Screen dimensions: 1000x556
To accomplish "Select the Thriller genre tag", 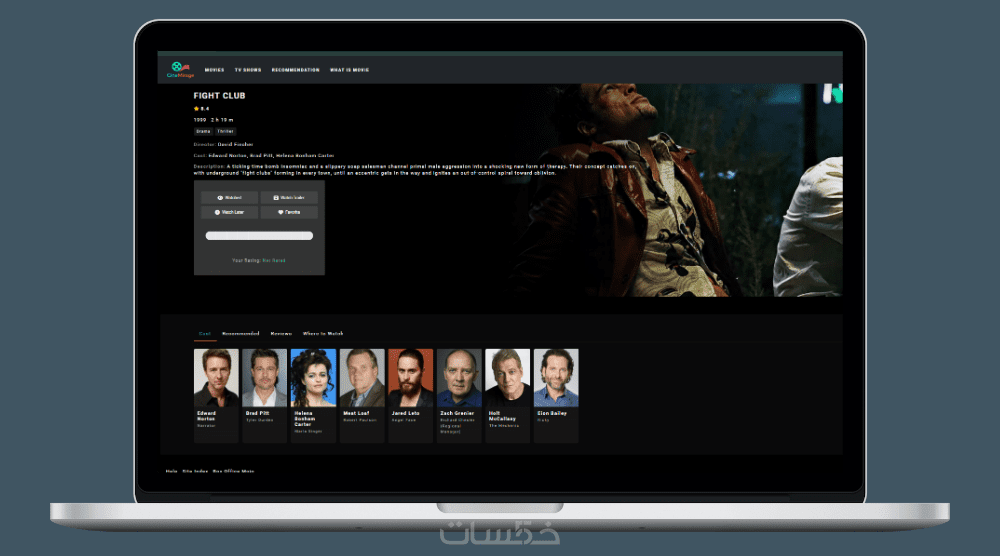I will tap(225, 131).
